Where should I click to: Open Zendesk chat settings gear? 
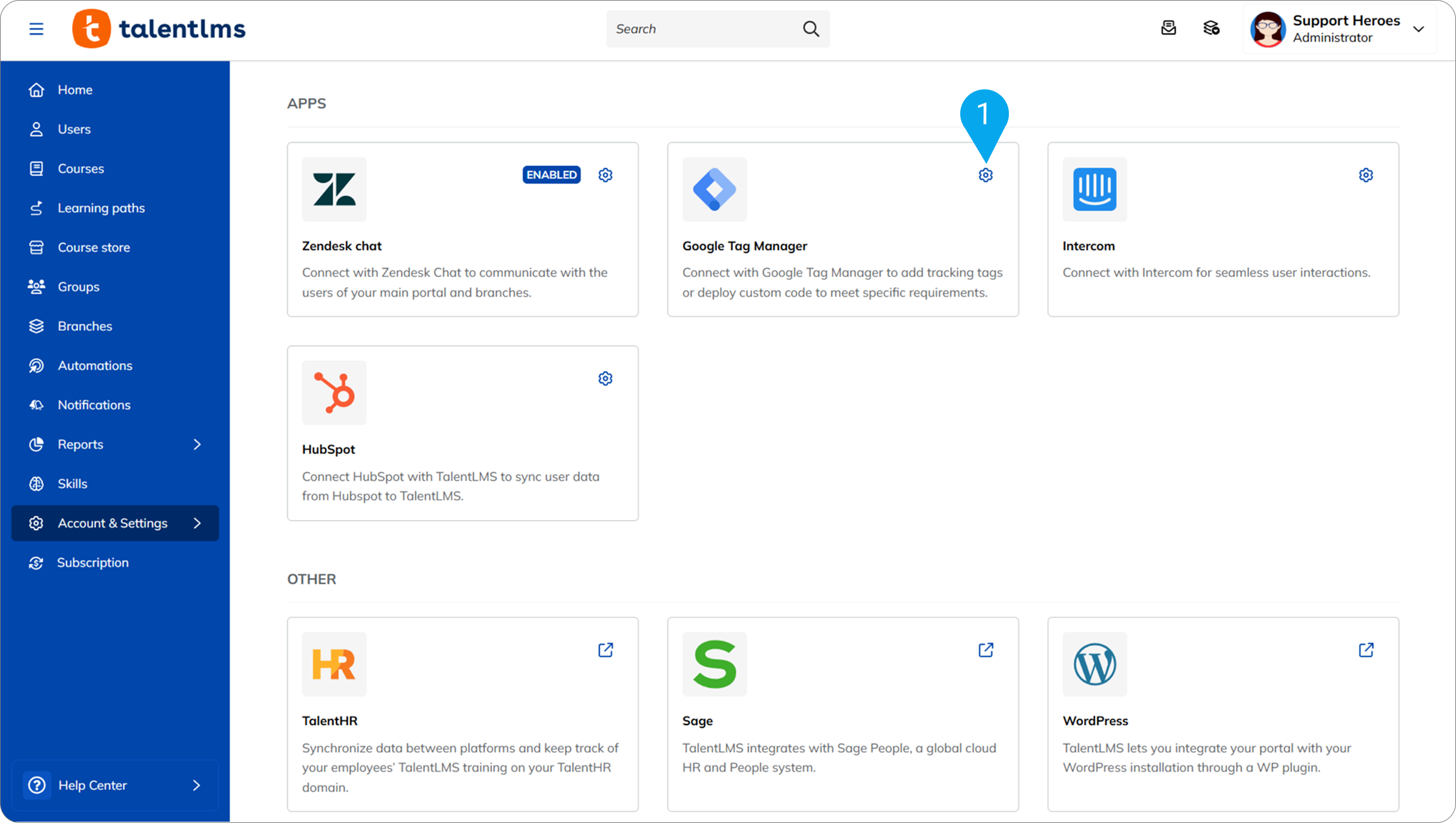pos(605,175)
